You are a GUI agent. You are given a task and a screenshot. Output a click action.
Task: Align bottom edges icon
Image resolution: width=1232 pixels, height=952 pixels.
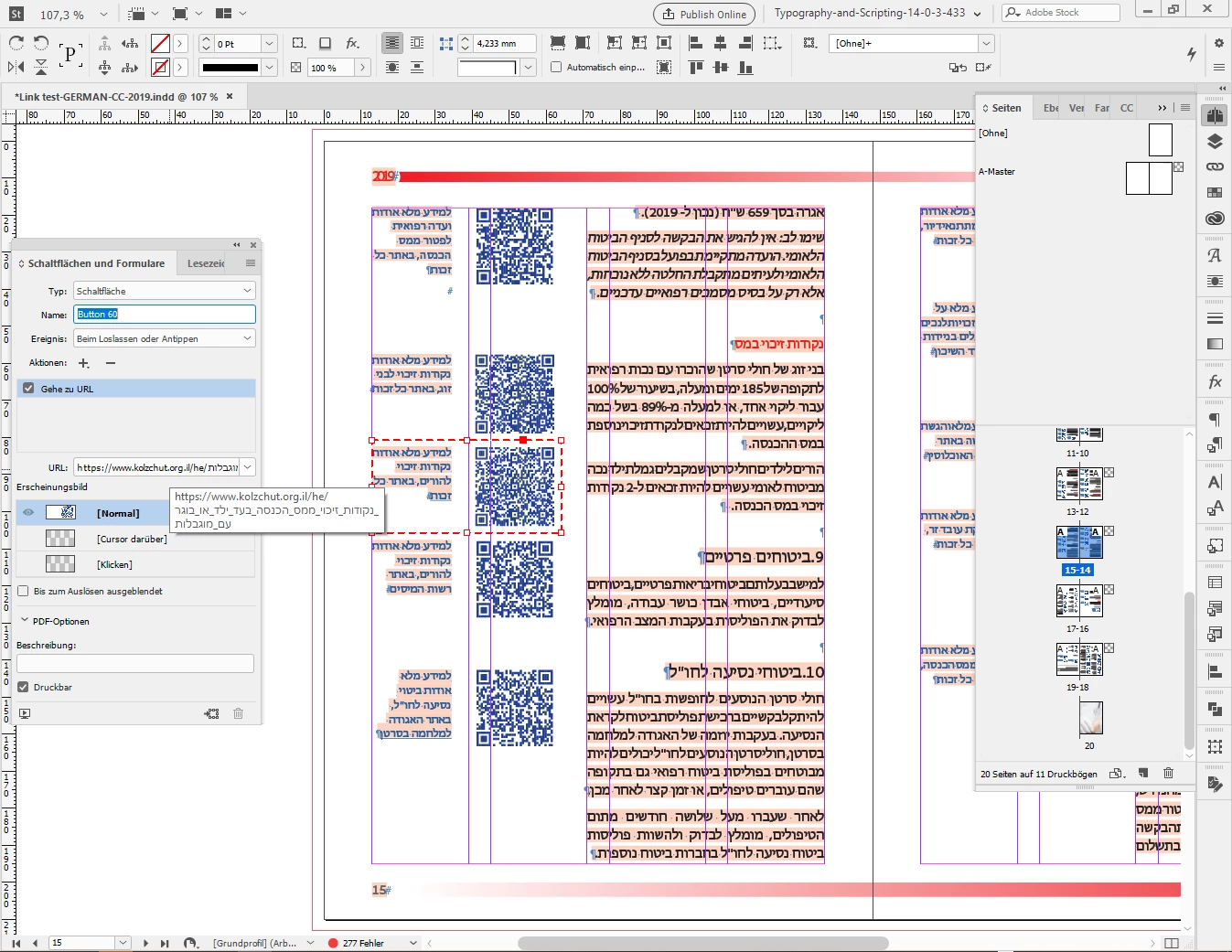(745, 67)
